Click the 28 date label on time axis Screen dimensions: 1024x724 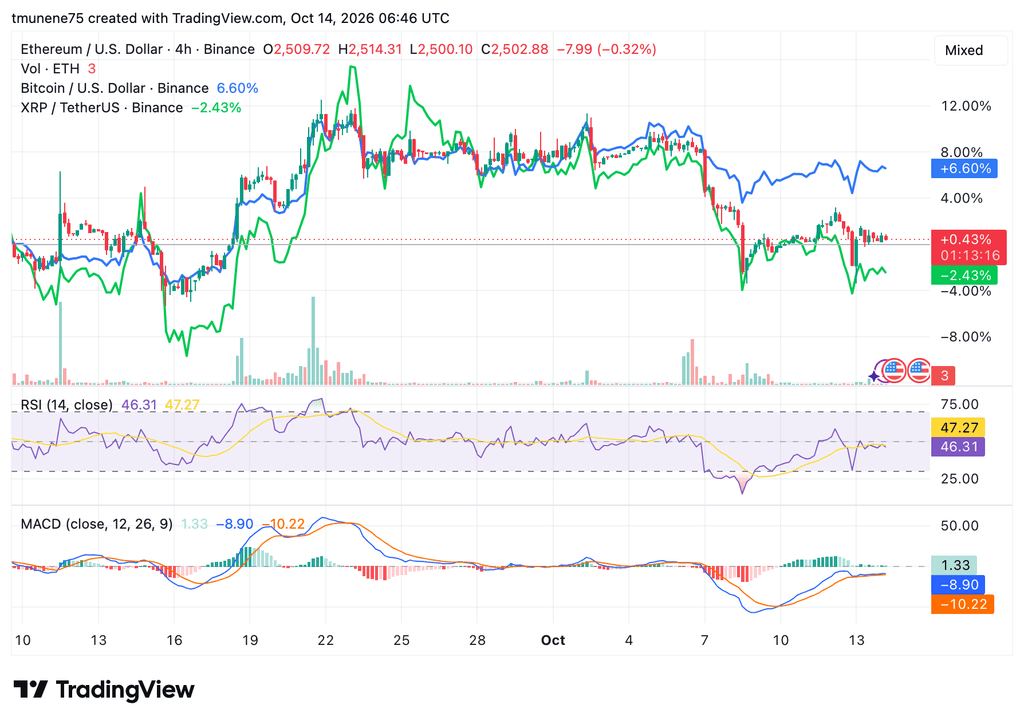[477, 640]
